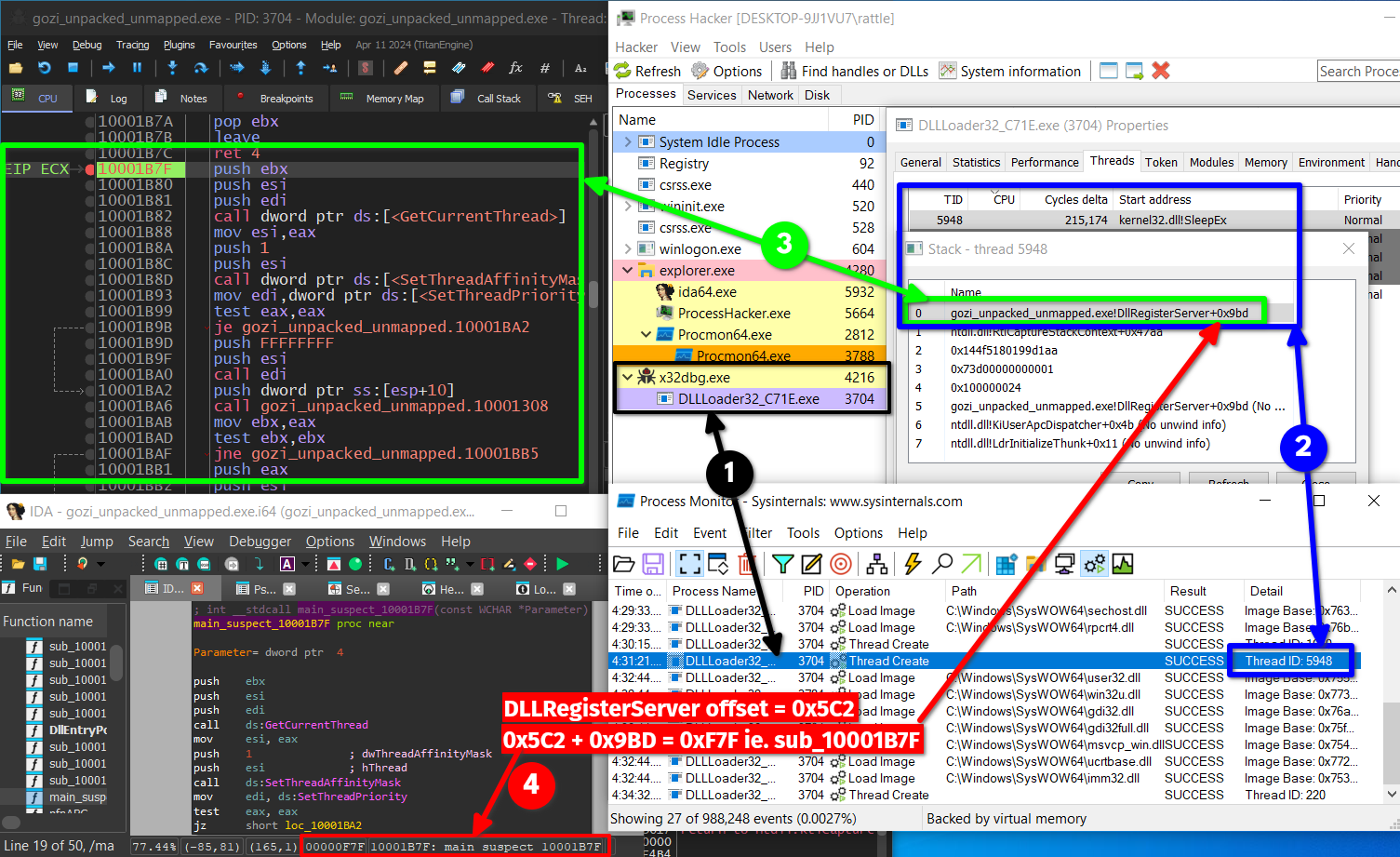The width and height of the screenshot is (1400, 857).
Task: Toggle Show Profiling Events in Procmon
Action: click(1123, 564)
